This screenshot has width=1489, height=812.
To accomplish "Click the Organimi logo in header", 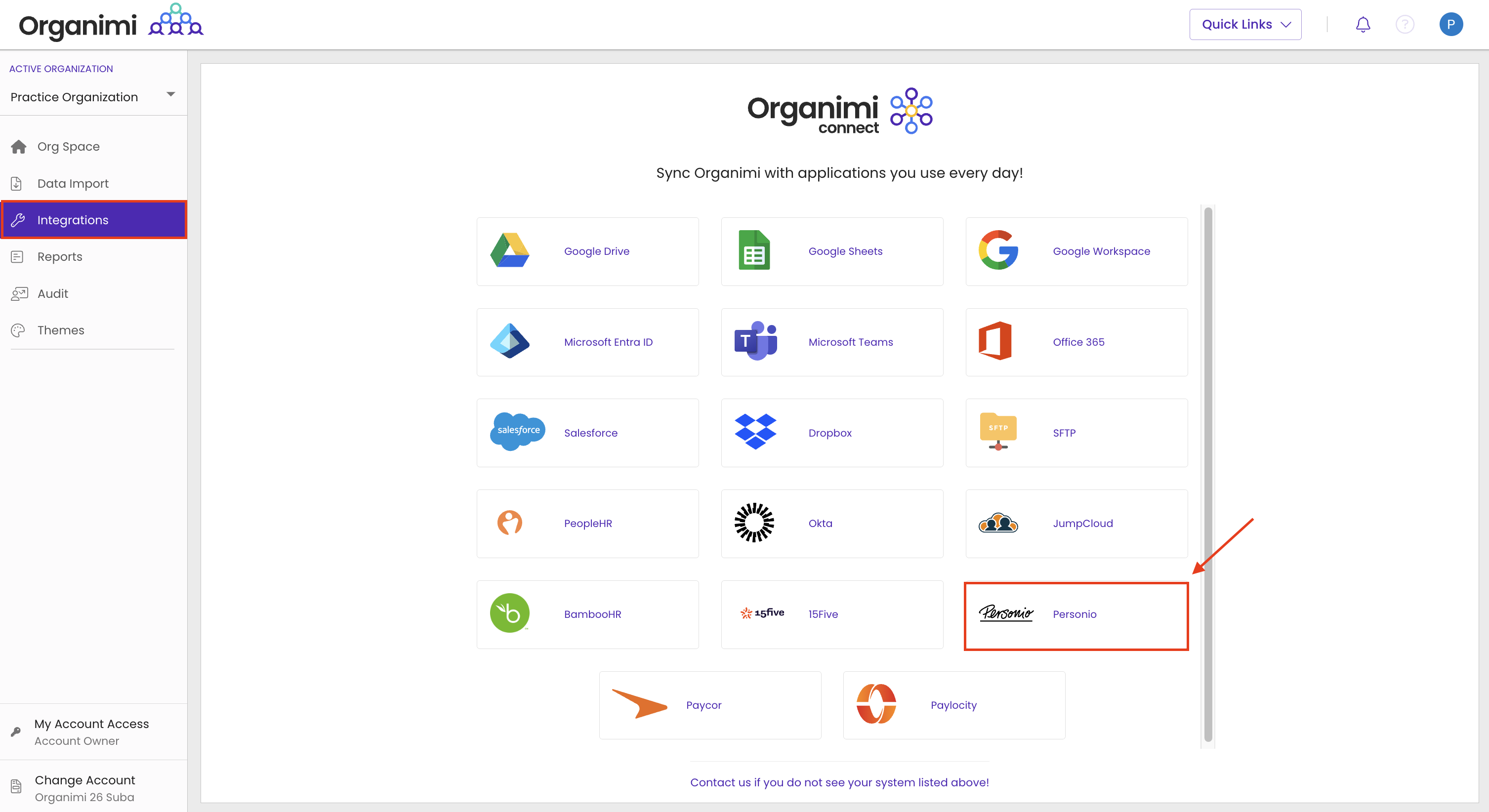I will click(x=111, y=23).
